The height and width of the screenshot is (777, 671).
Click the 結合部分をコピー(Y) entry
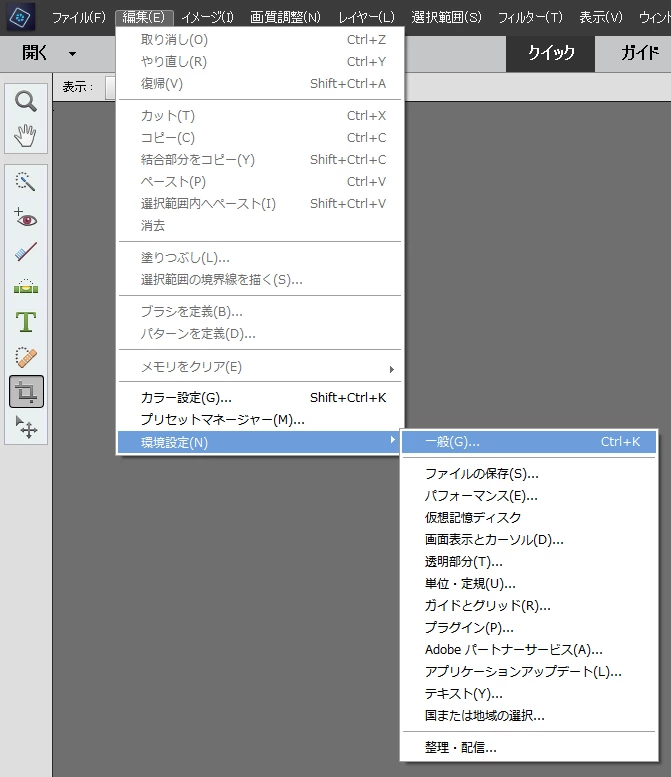(x=260, y=160)
